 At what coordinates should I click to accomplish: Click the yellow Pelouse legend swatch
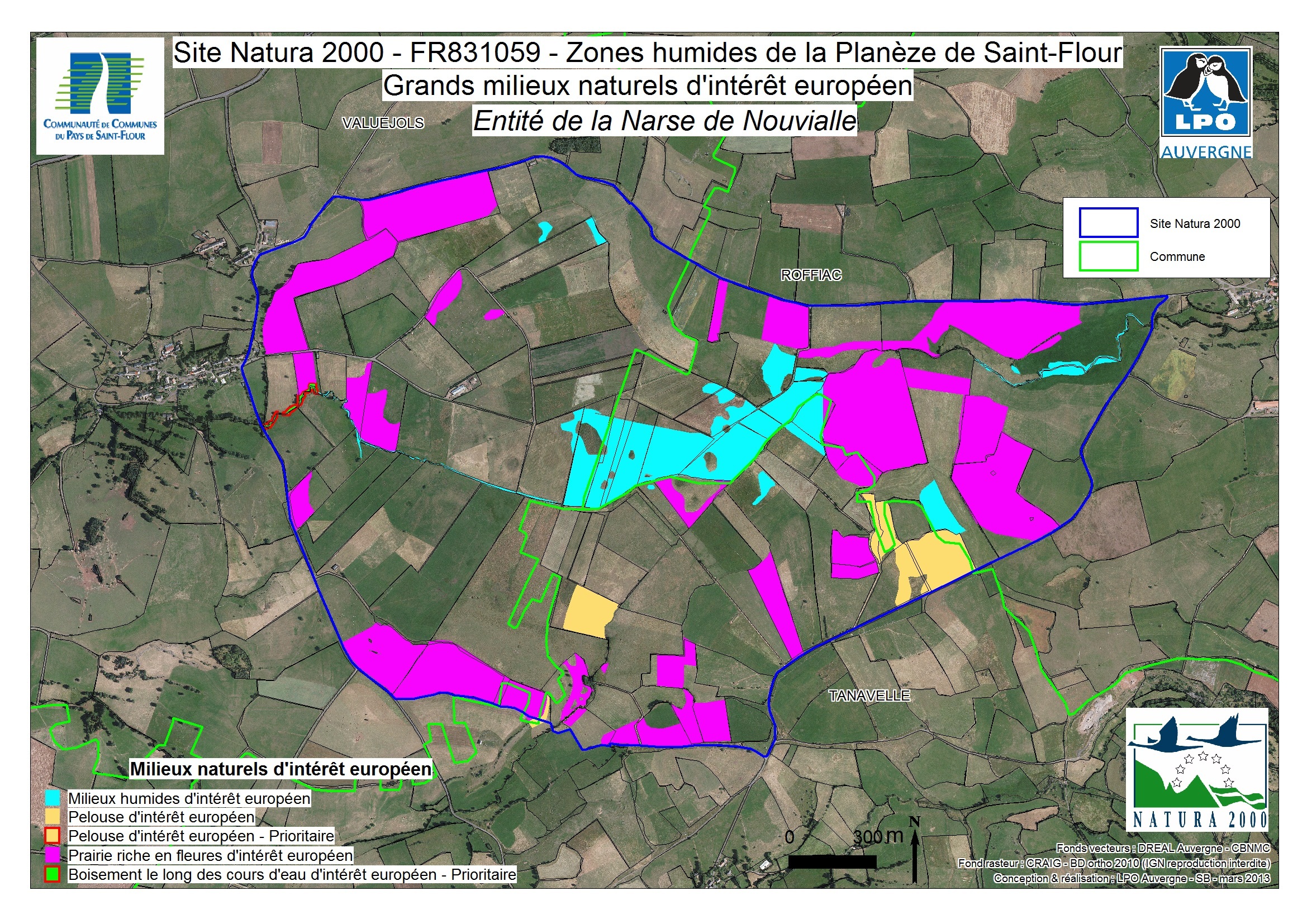(53, 817)
